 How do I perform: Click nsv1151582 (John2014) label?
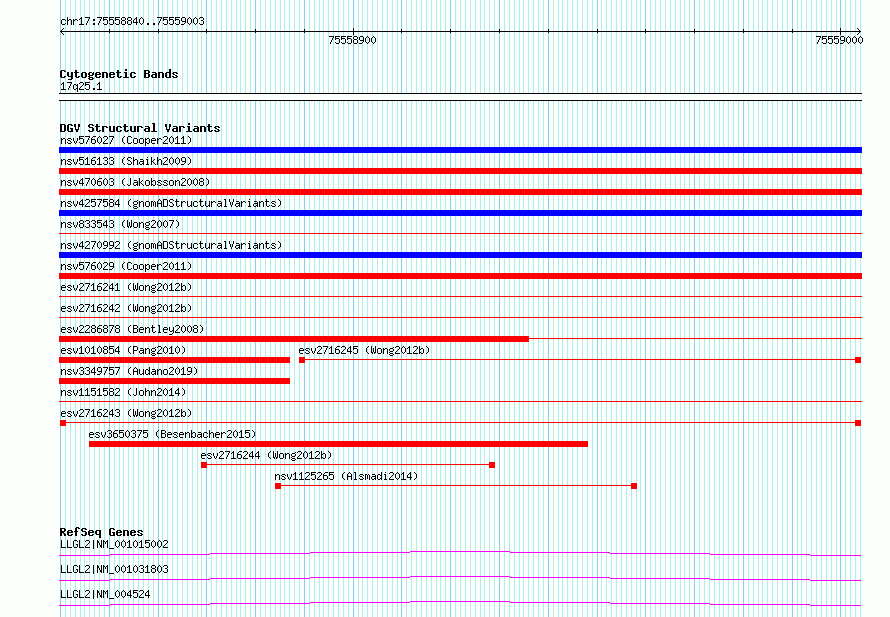(x=123, y=392)
